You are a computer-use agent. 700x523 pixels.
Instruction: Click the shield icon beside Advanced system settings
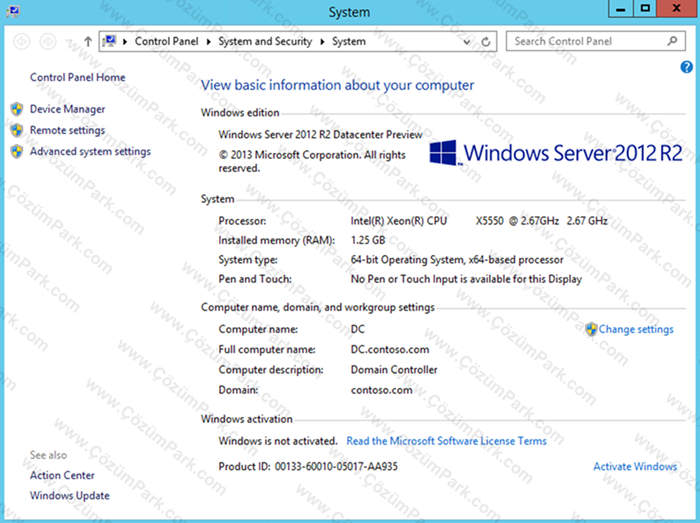point(17,152)
